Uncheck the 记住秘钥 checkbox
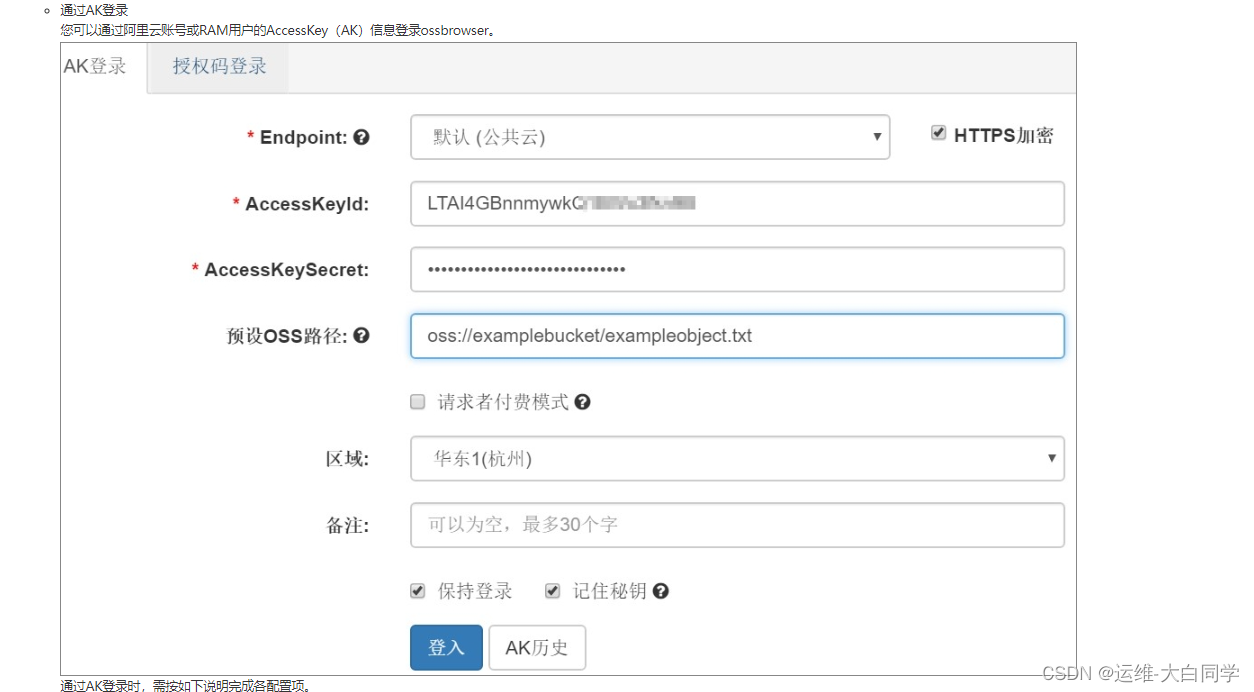The height and width of the screenshot is (692, 1254). [552, 591]
